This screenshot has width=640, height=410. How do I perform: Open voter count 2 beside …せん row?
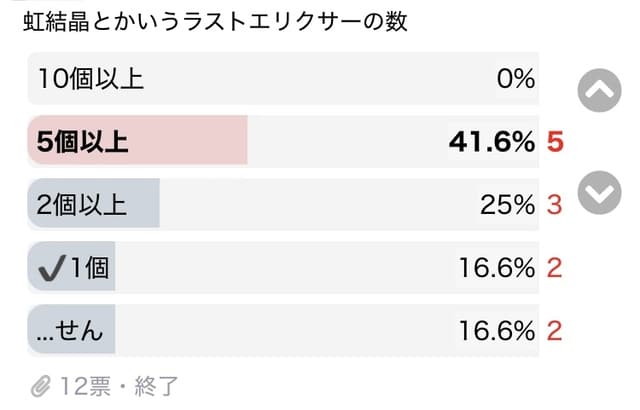(x=555, y=329)
